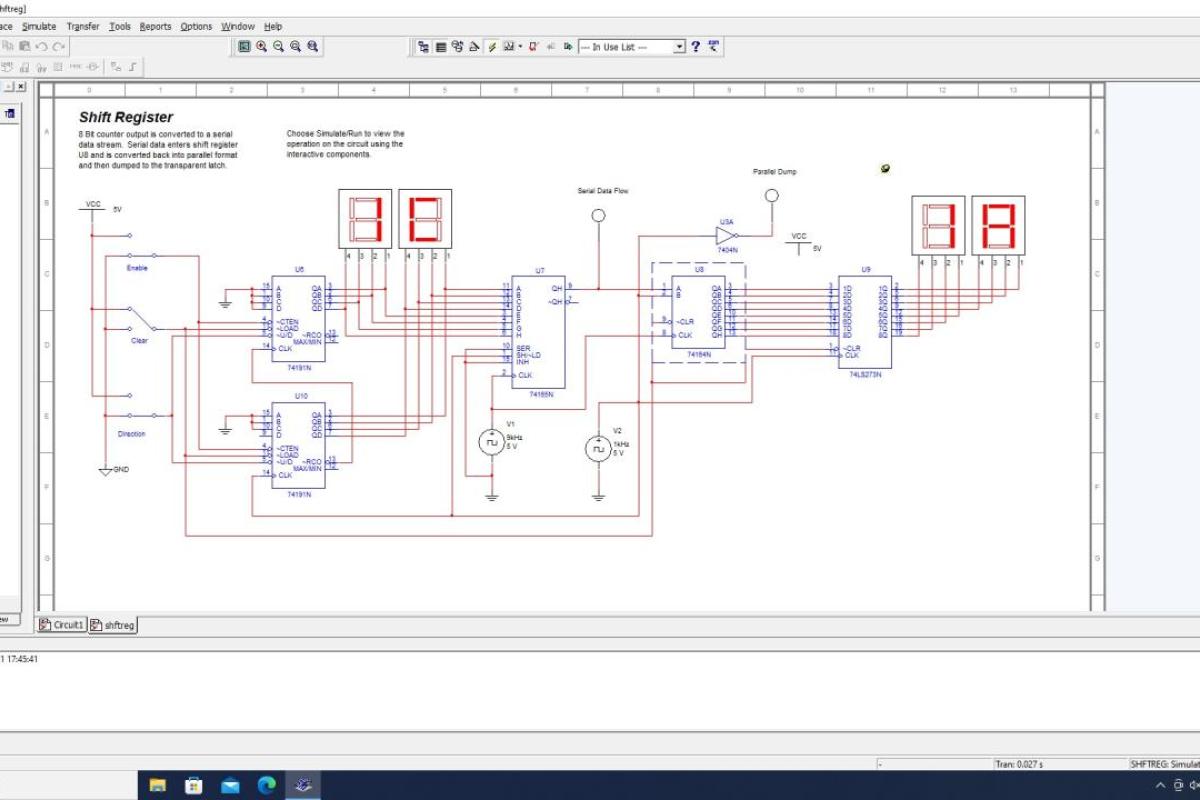The width and height of the screenshot is (1200, 800).
Task: Select the U10 74191N counter chip
Action: point(298,446)
